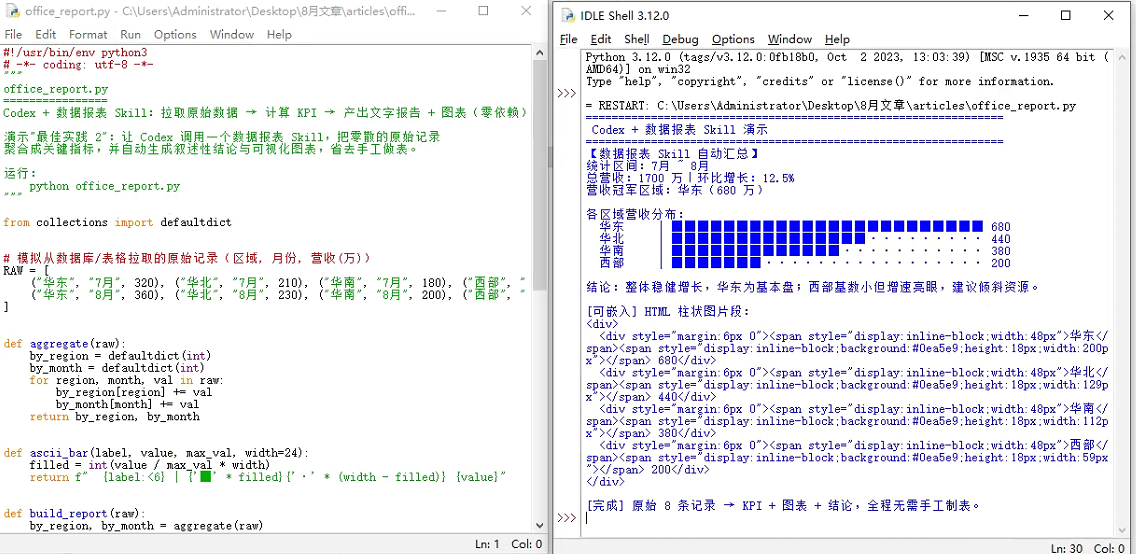Image resolution: width=1136 pixels, height=554 pixels.
Task: Click the 华南 bar row showing 380
Action: (x=804, y=251)
